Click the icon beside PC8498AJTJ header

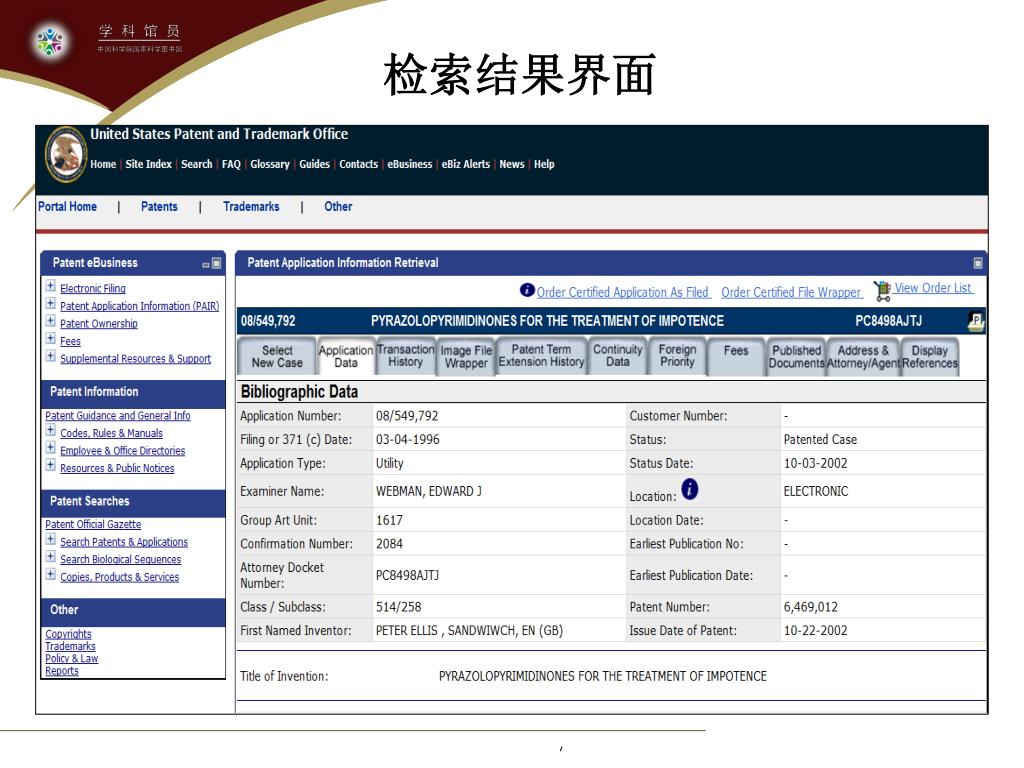point(976,321)
